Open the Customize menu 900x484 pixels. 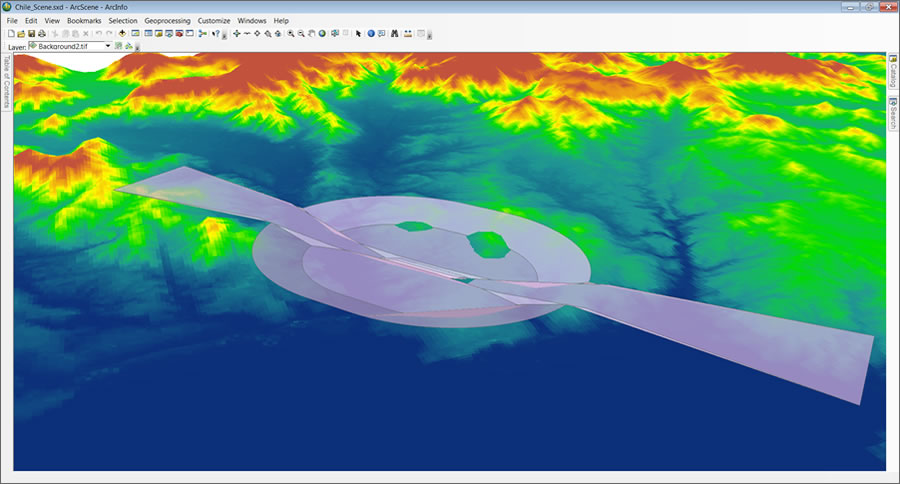coord(214,21)
